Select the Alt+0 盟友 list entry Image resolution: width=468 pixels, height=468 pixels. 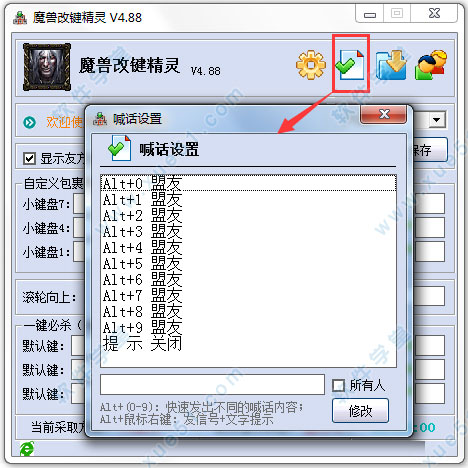coord(248,183)
